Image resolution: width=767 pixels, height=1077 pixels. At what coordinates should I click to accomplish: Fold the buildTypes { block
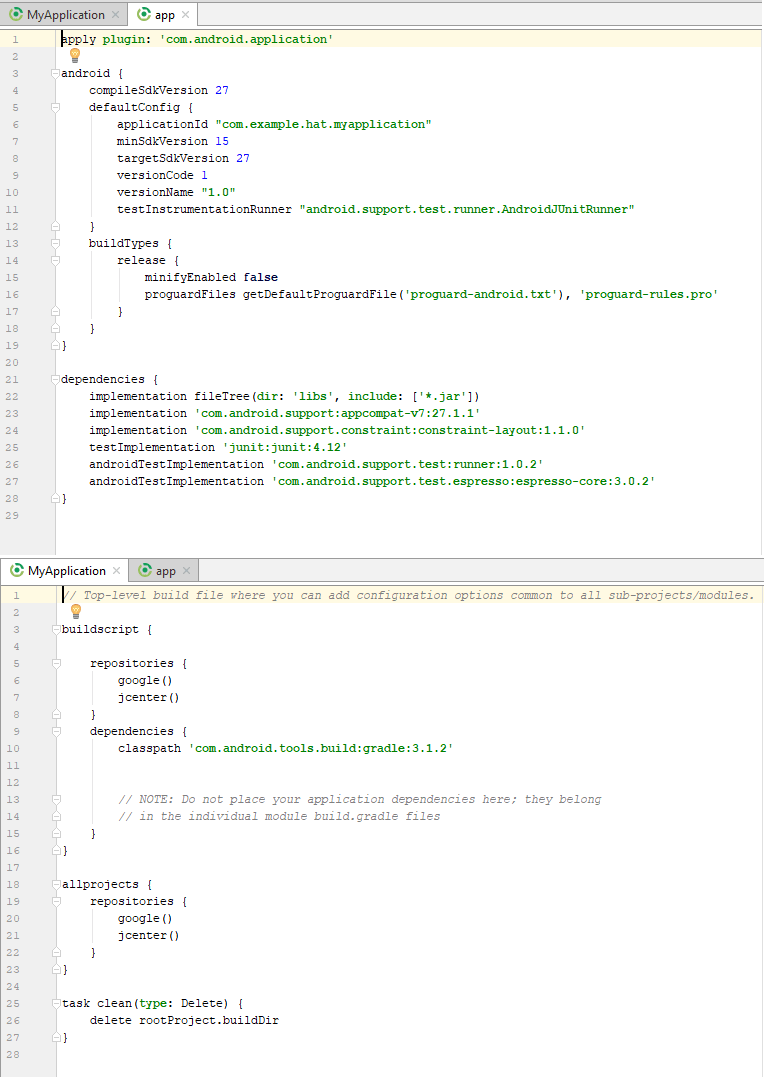tap(56, 243)
